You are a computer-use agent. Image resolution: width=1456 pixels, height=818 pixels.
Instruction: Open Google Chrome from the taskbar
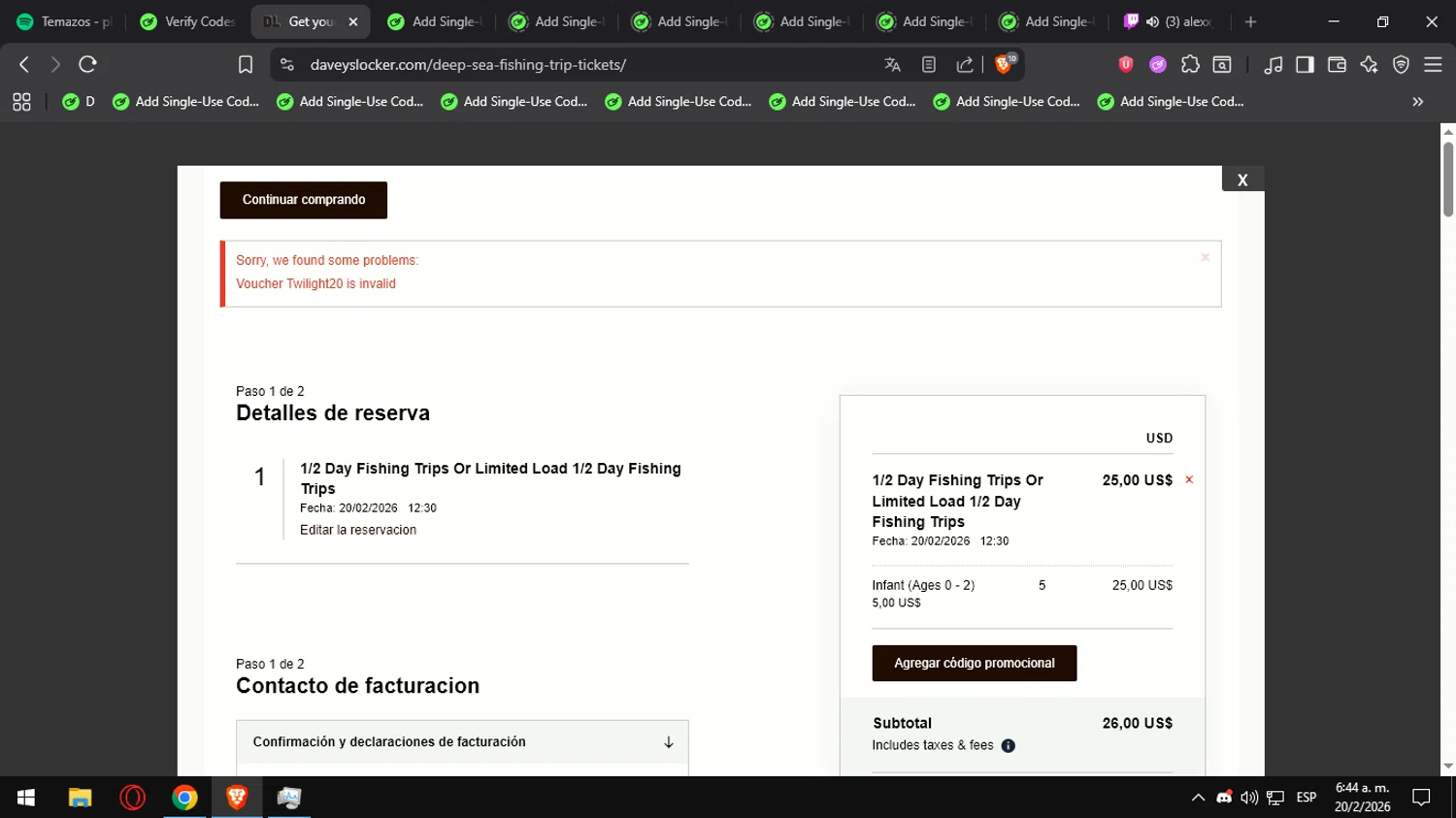point(184,798)
